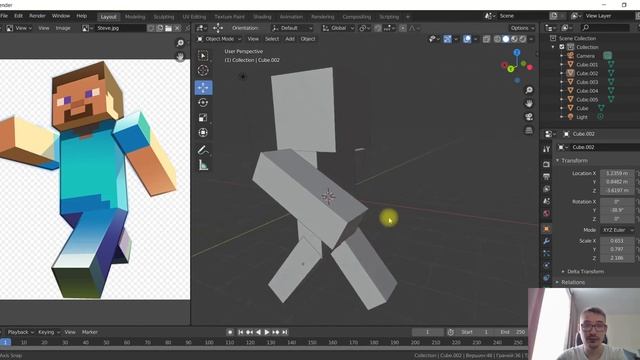Open the Tool properties tab icon
The width and height of the screenshot is (640, 360).
tap(547, 150)
